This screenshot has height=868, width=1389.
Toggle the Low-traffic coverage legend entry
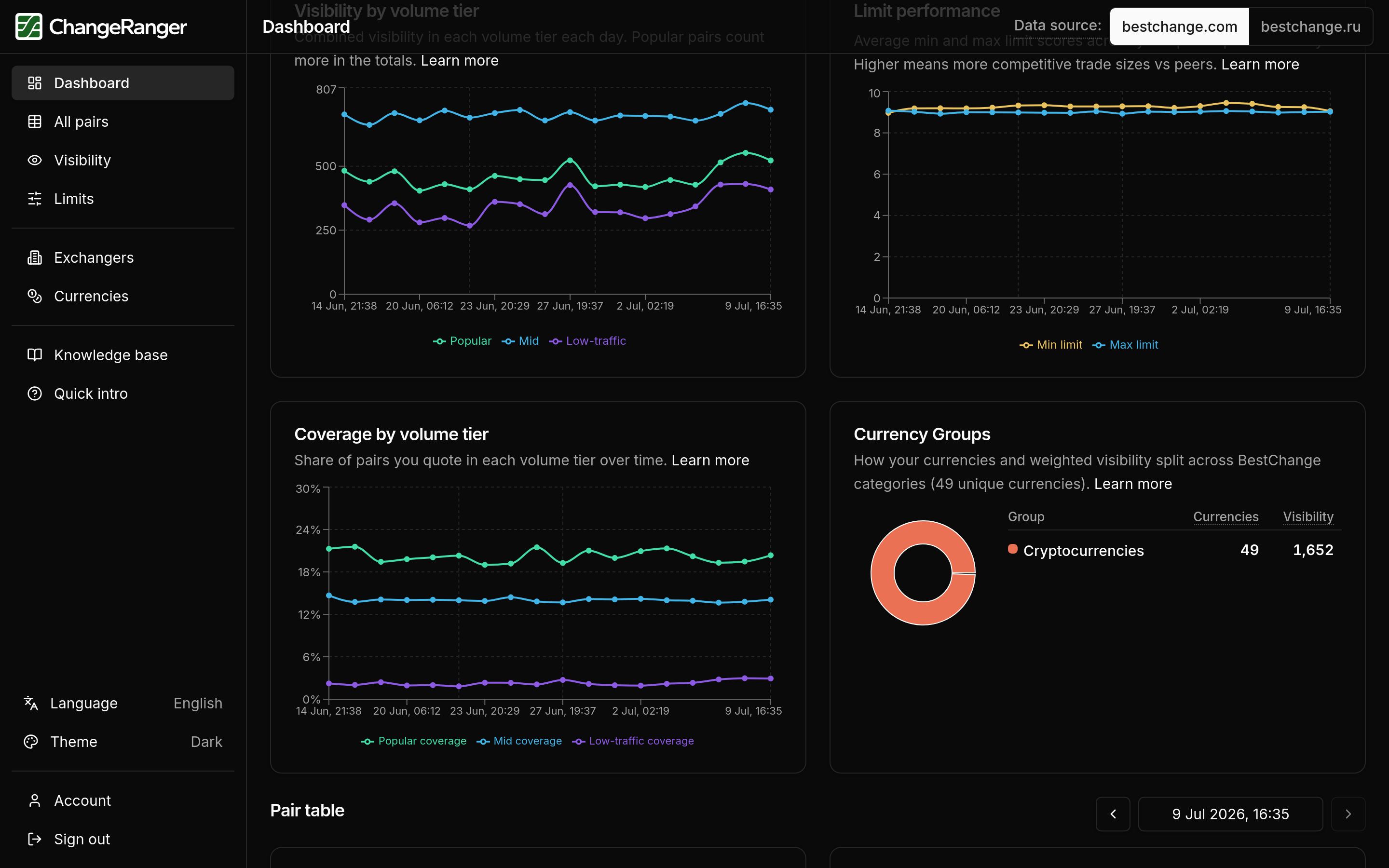tap(632, 741)
